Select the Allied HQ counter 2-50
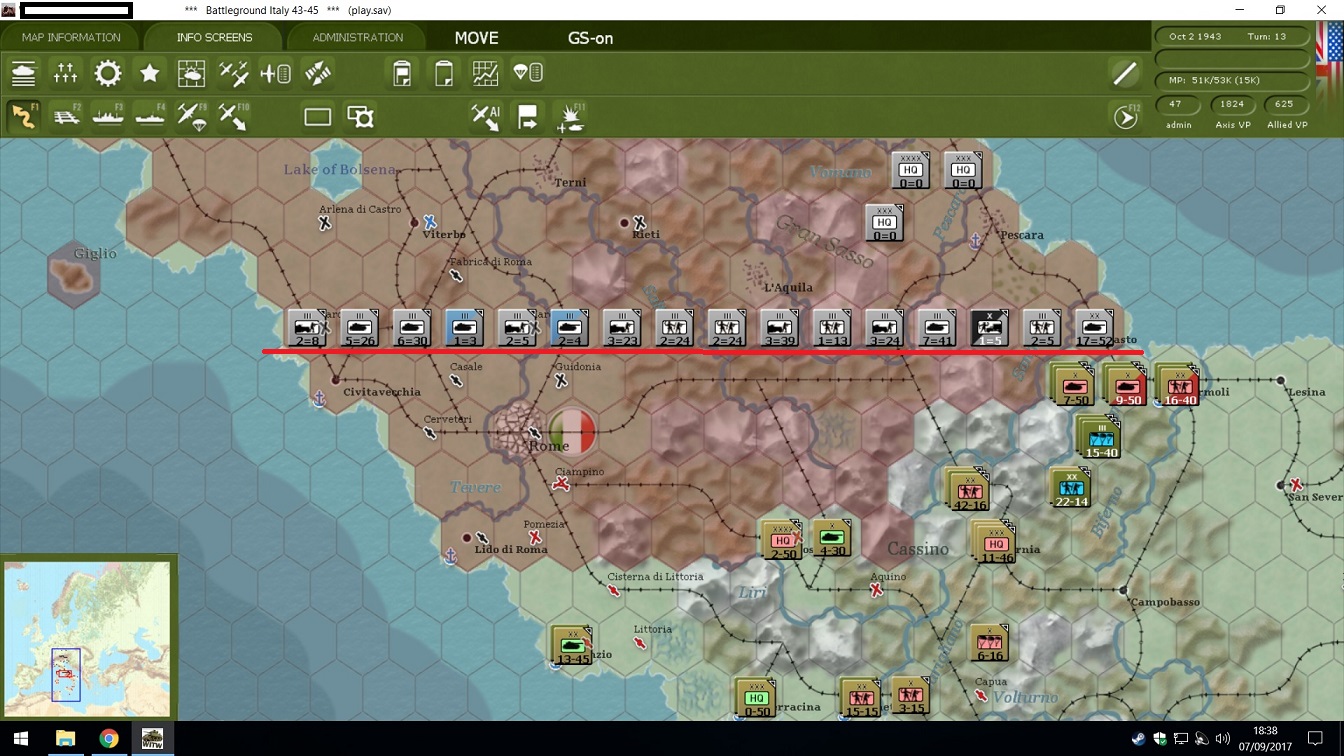 click(782, 540)
